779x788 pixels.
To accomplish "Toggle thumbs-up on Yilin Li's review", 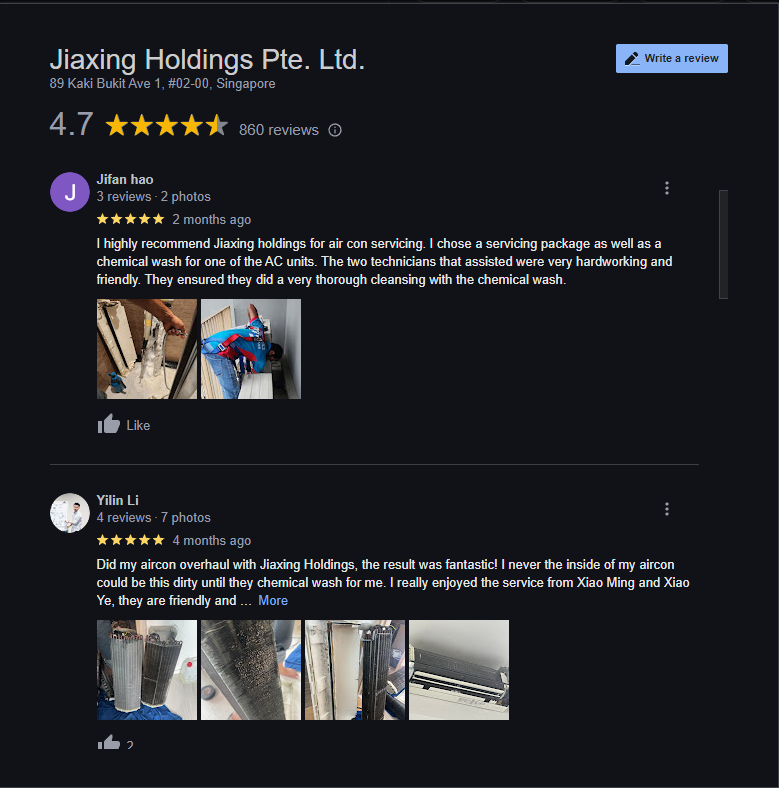I will tap(109, 742).
